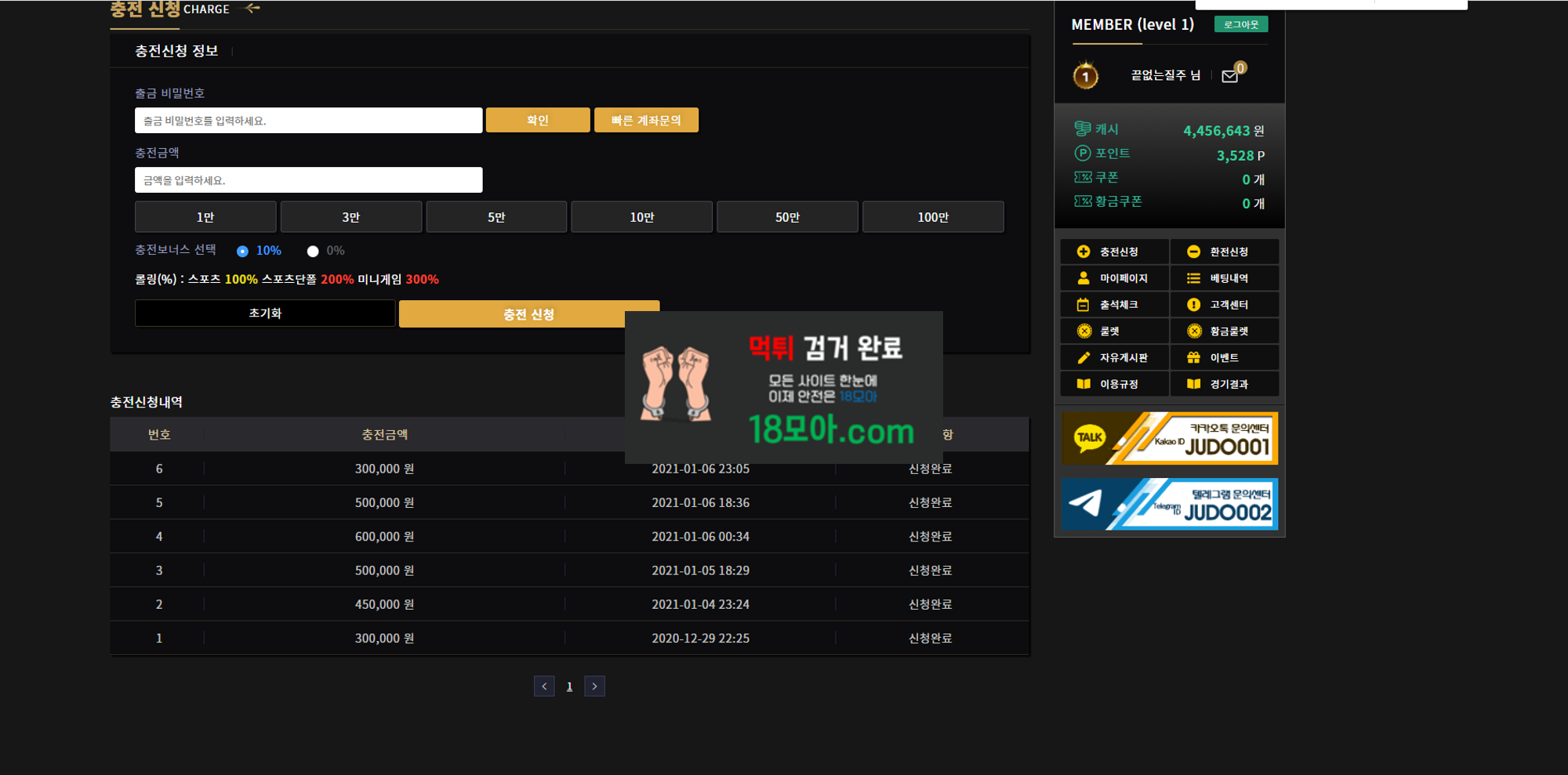1568x775 pixels.
Task: Click the back arrow beside CHARGE title
Action: click(252, 9)
